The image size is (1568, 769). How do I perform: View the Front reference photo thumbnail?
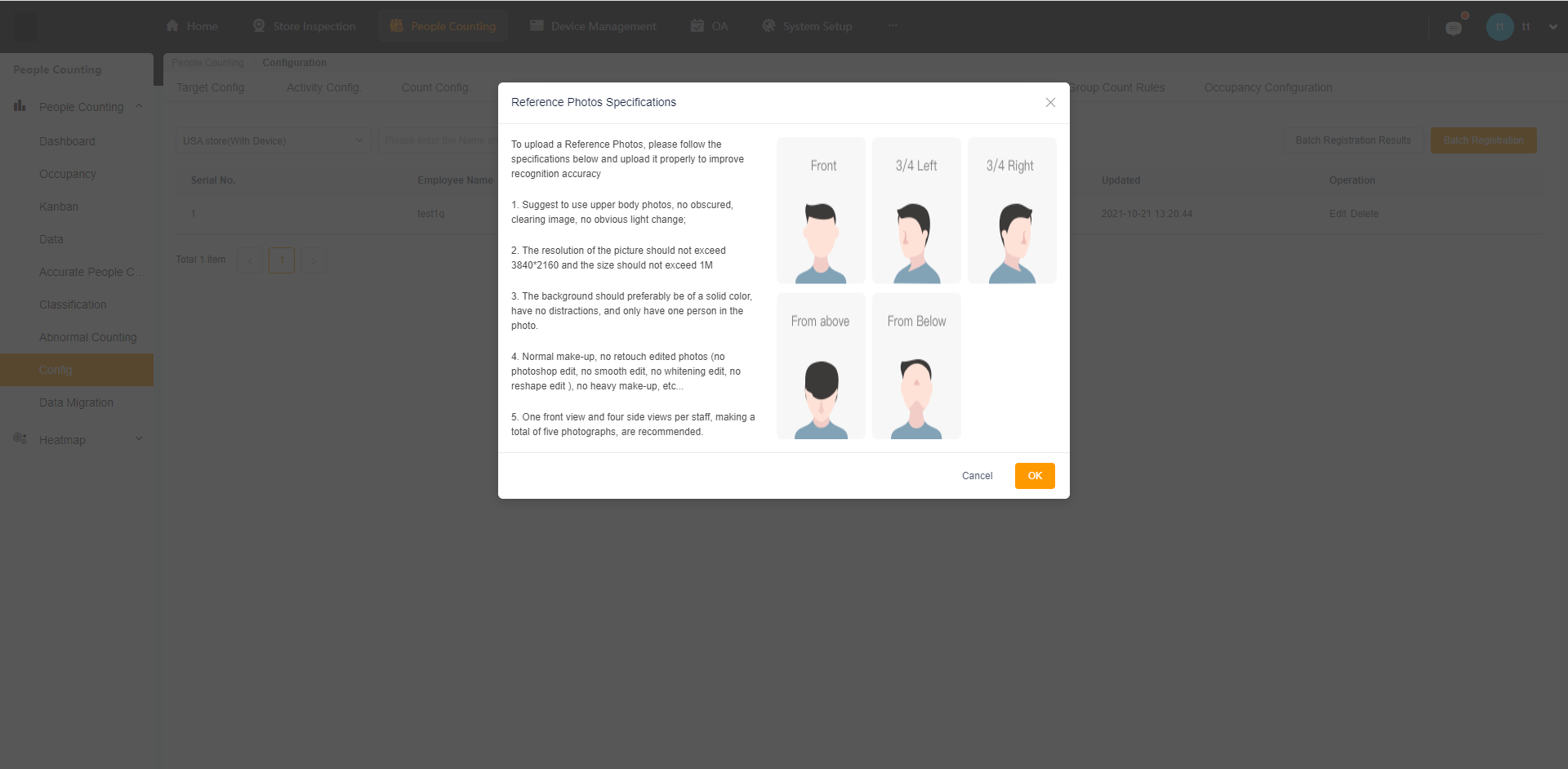(820, 210)
